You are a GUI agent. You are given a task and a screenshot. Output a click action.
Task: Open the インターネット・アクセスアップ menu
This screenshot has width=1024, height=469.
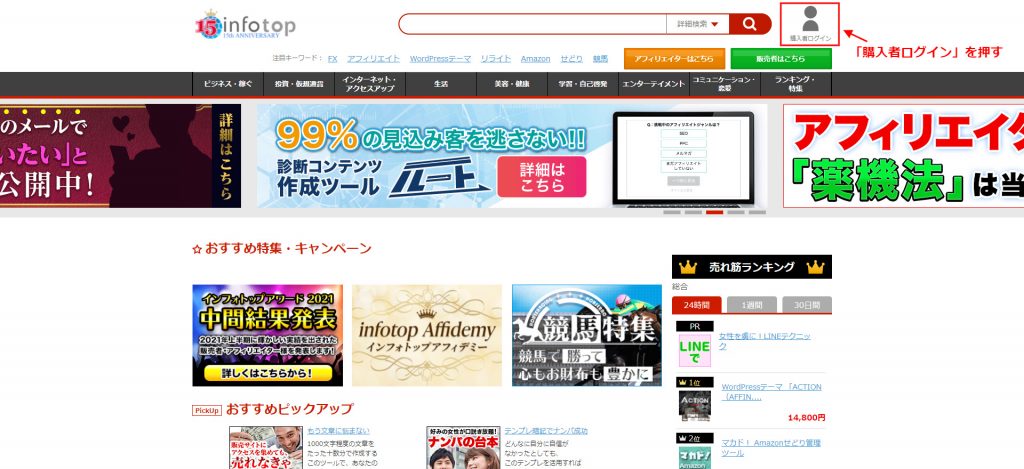[x=370, y=84]
